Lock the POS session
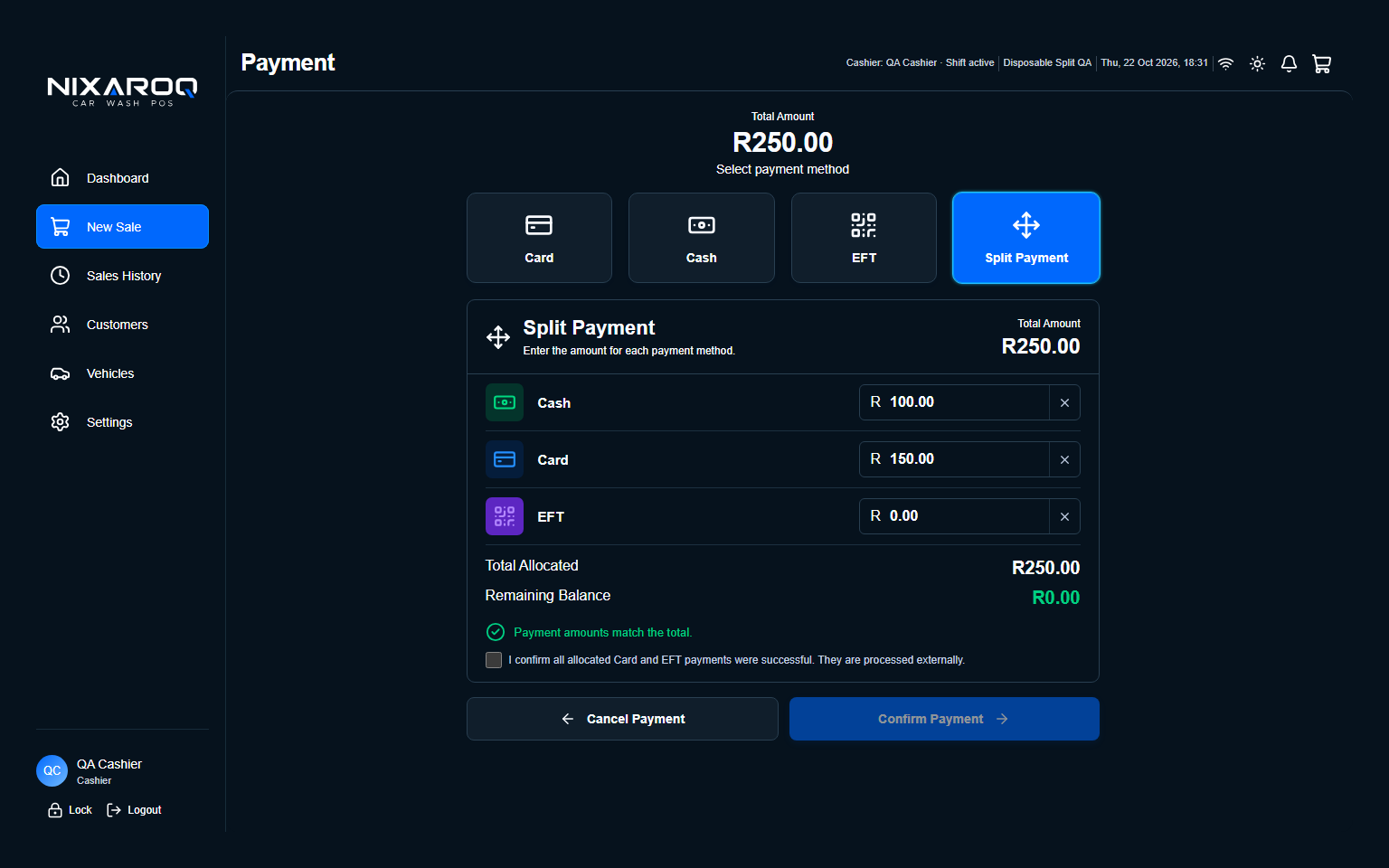1389x868 pixels. 71,810
